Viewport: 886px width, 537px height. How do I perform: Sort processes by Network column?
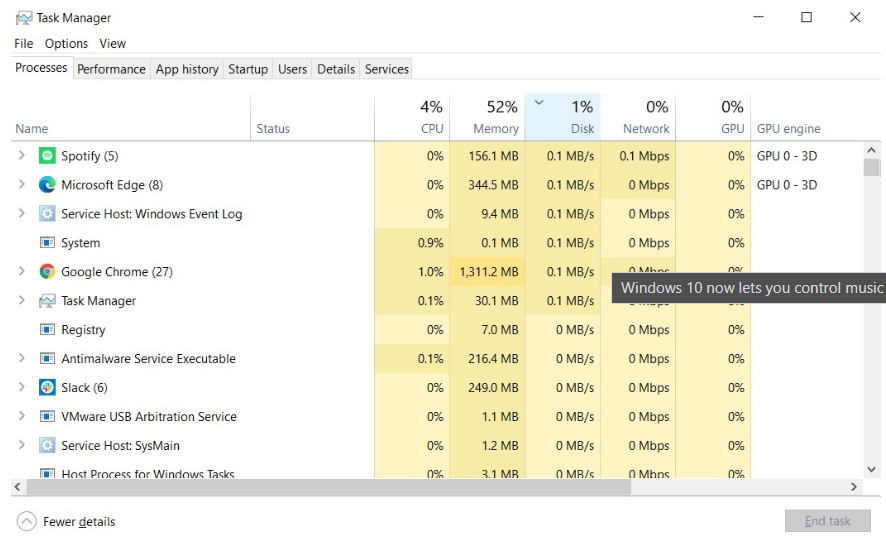tap(638, 118)
